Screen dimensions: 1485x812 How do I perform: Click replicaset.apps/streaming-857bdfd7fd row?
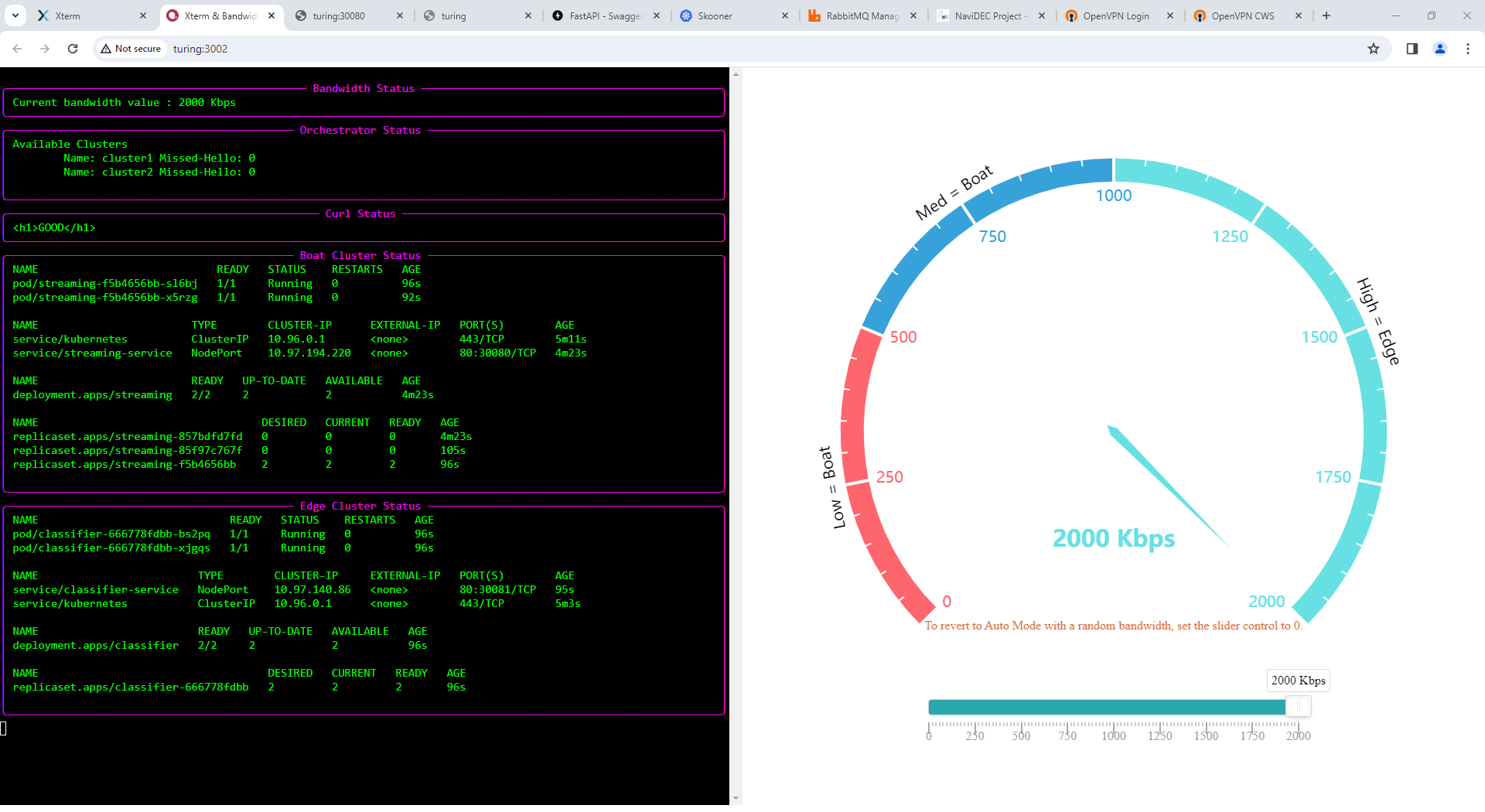pos(242,437)
